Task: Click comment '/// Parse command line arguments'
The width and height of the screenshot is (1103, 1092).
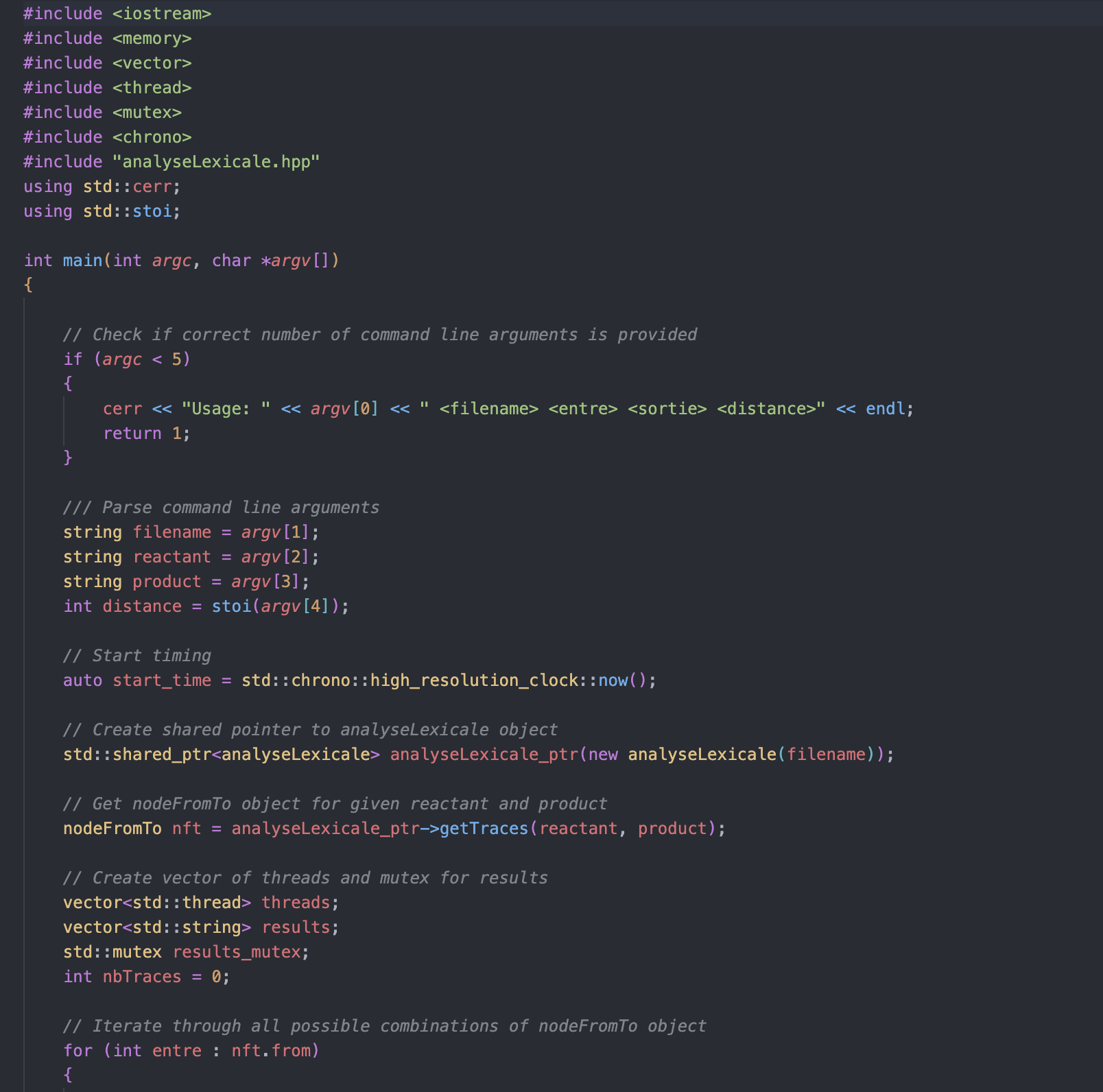Action: pos(222,508)
